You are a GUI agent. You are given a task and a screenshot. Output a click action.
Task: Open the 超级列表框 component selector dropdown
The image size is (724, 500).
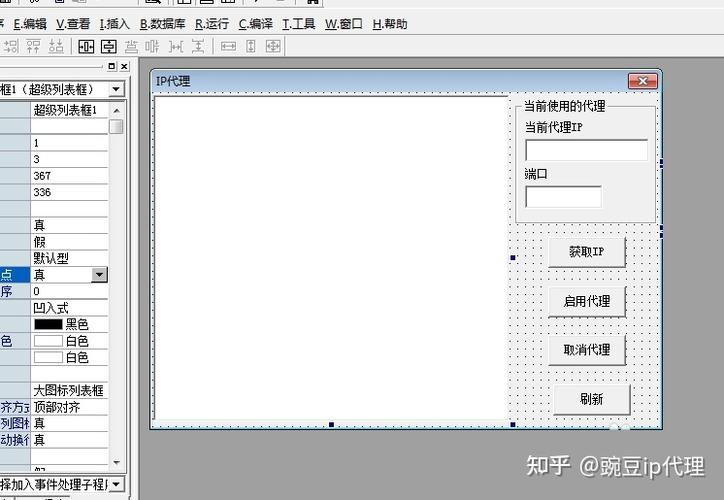pyautogui.click(x=116, y=89)
